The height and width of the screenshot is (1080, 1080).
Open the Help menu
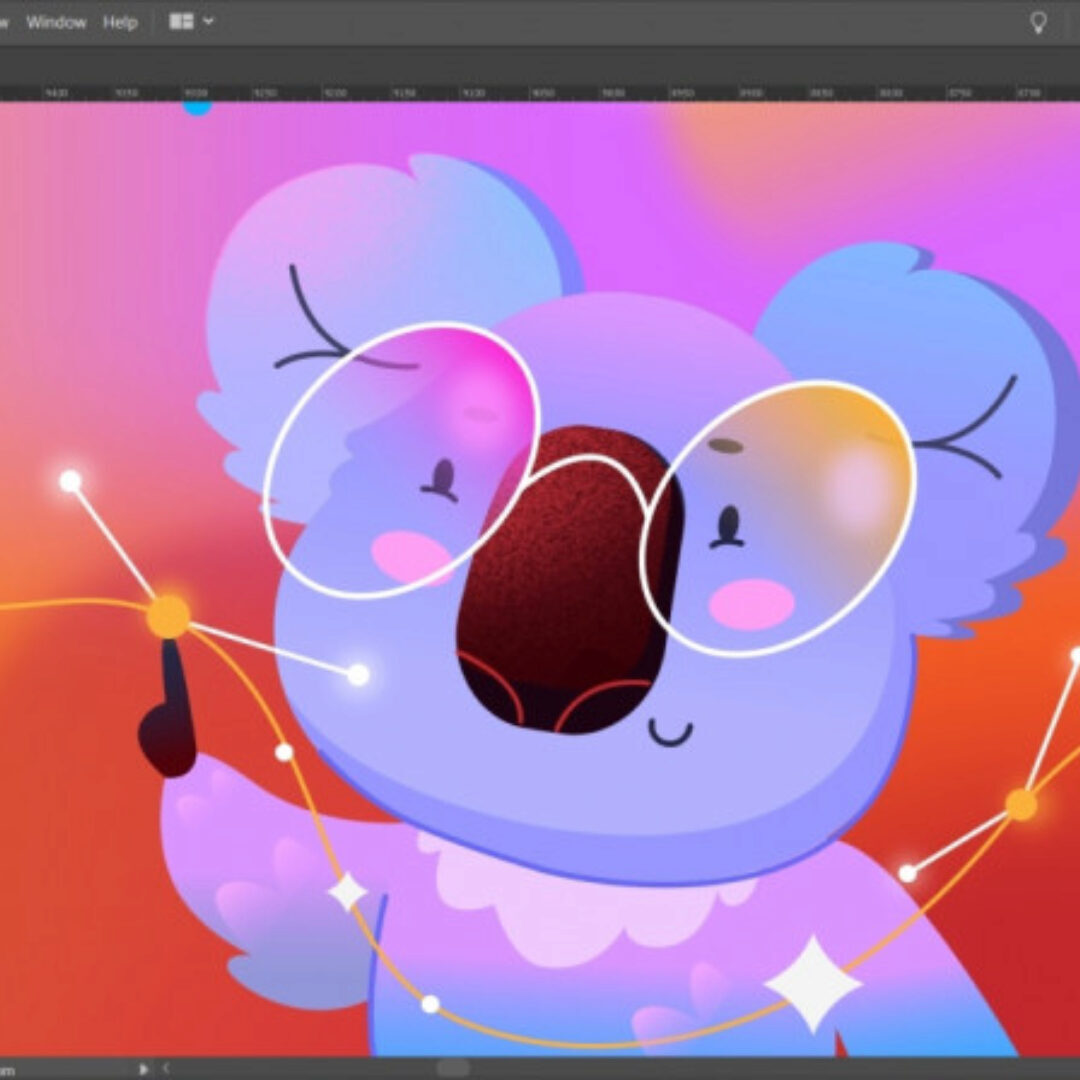click(x=120, y=22)
